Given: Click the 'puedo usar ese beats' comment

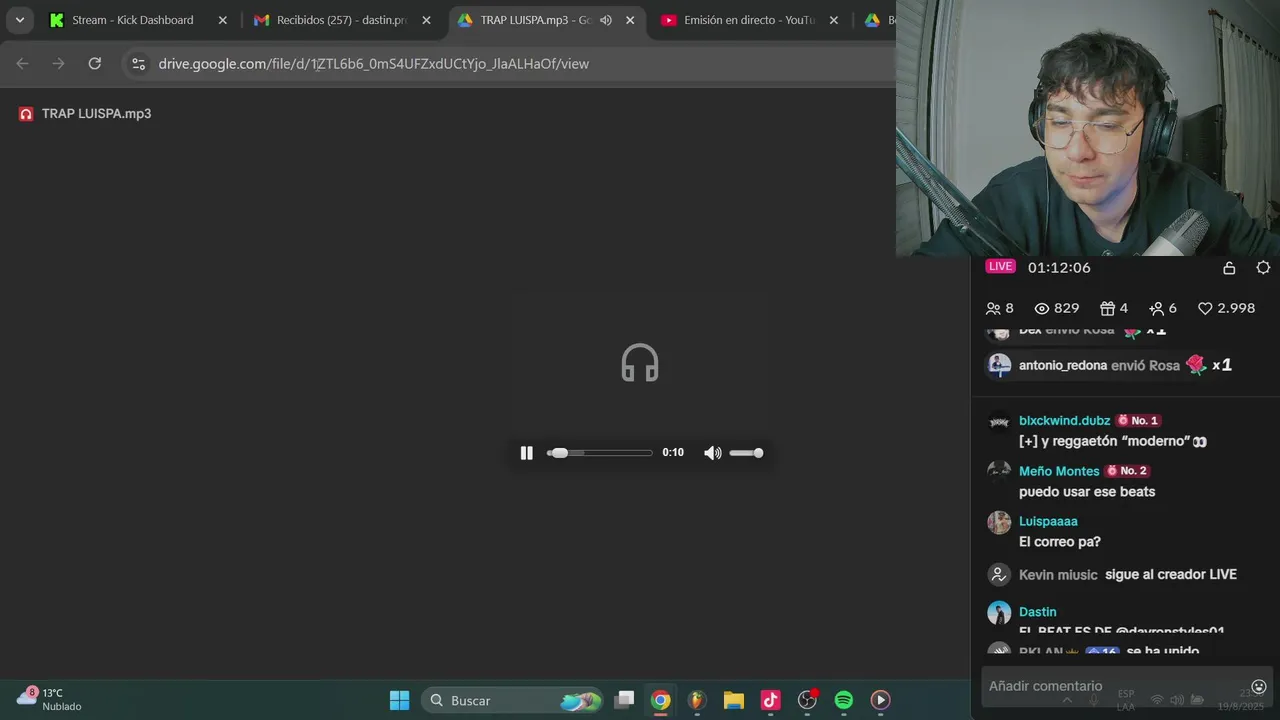Looking at the screenshot, I should 1087,492.
